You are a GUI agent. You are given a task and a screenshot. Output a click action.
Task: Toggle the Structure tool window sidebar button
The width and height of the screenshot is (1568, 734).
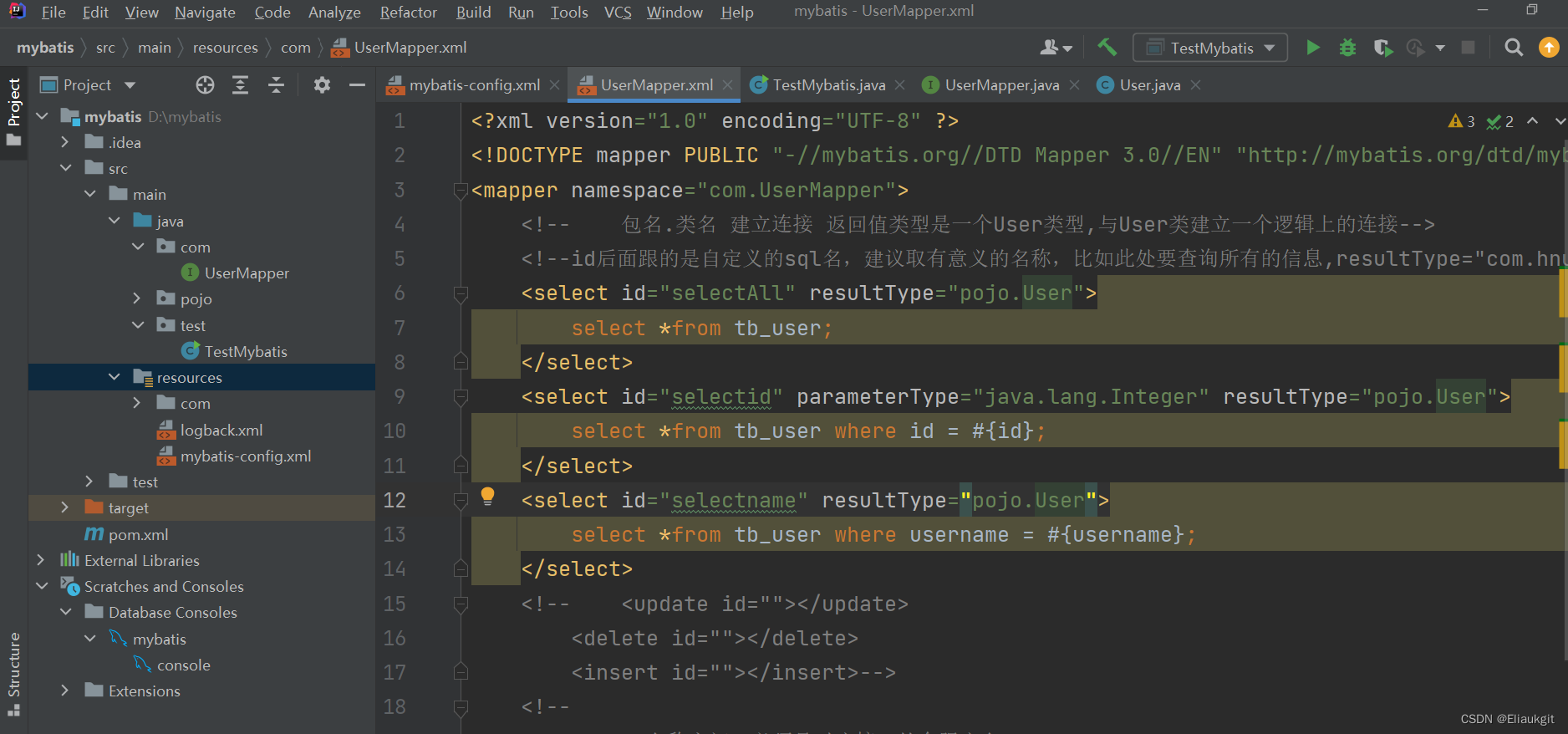click(13, 674)
